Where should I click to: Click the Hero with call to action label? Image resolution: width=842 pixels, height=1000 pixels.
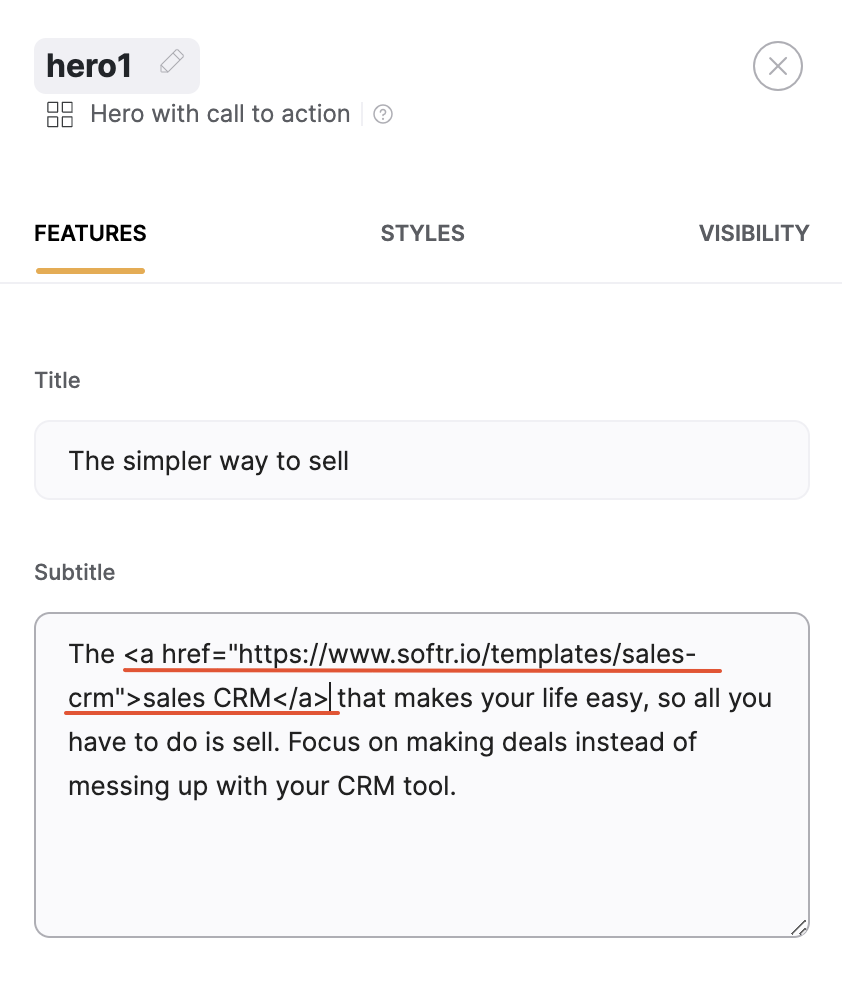click(220, 114)
